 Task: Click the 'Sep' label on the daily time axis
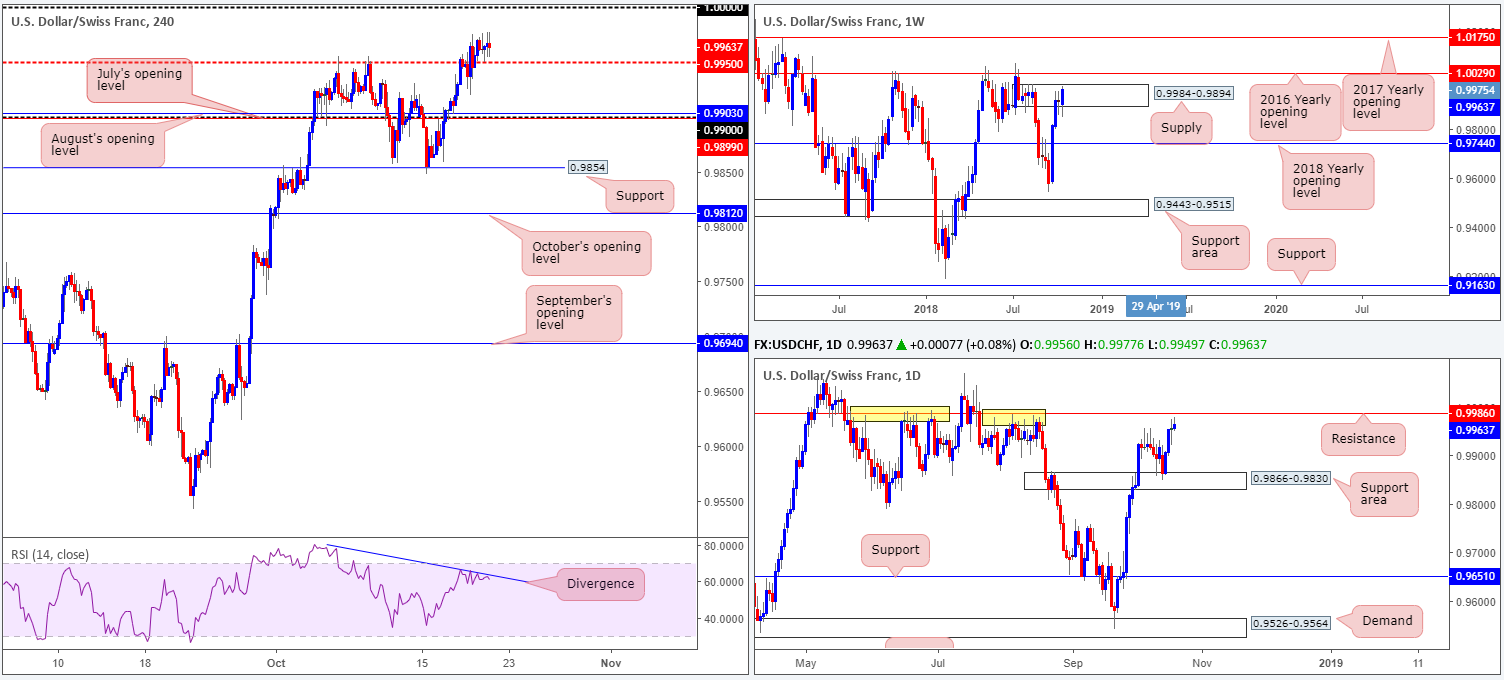[1072, 663]
